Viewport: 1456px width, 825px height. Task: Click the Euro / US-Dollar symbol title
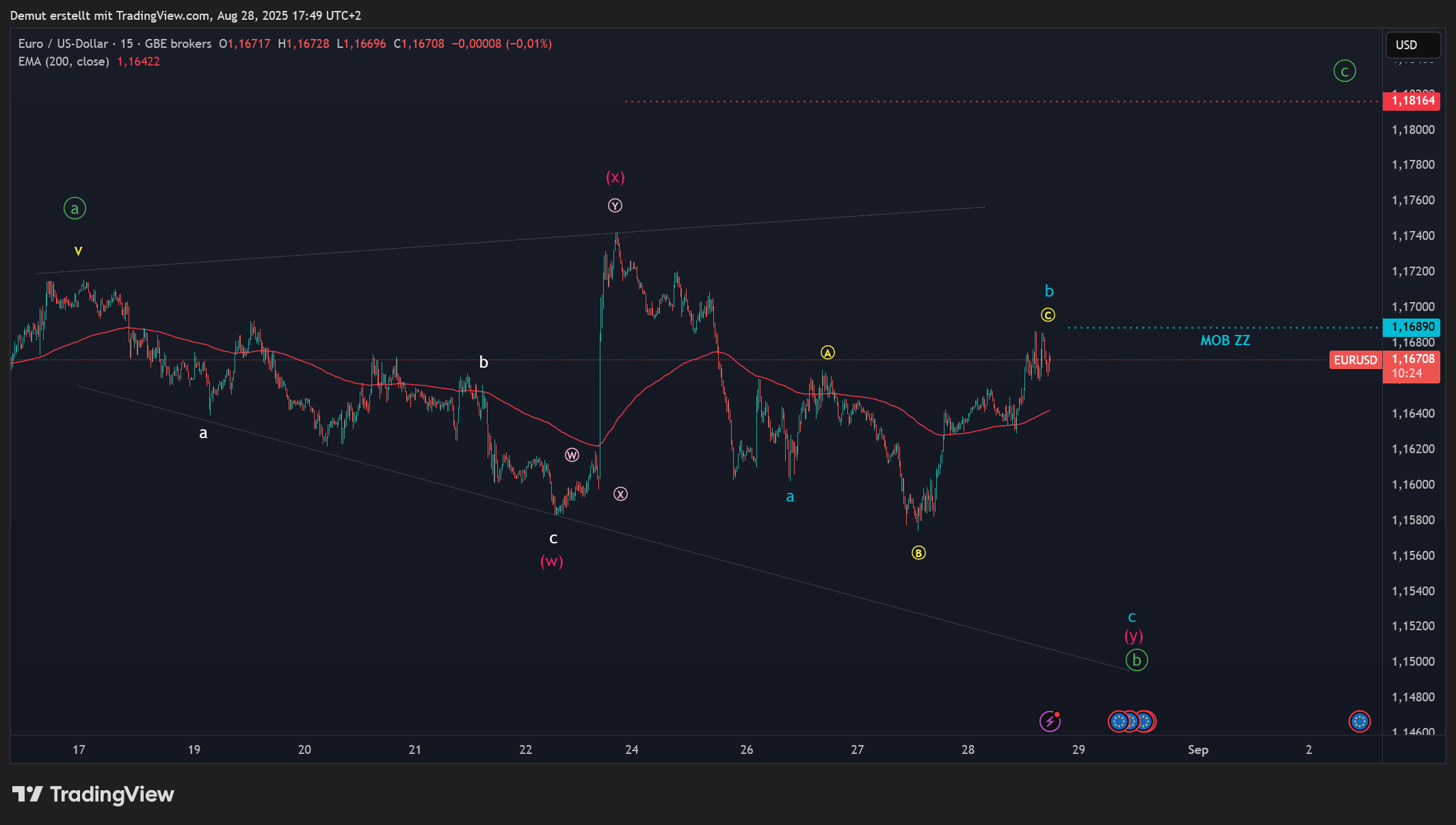(63, 44)
